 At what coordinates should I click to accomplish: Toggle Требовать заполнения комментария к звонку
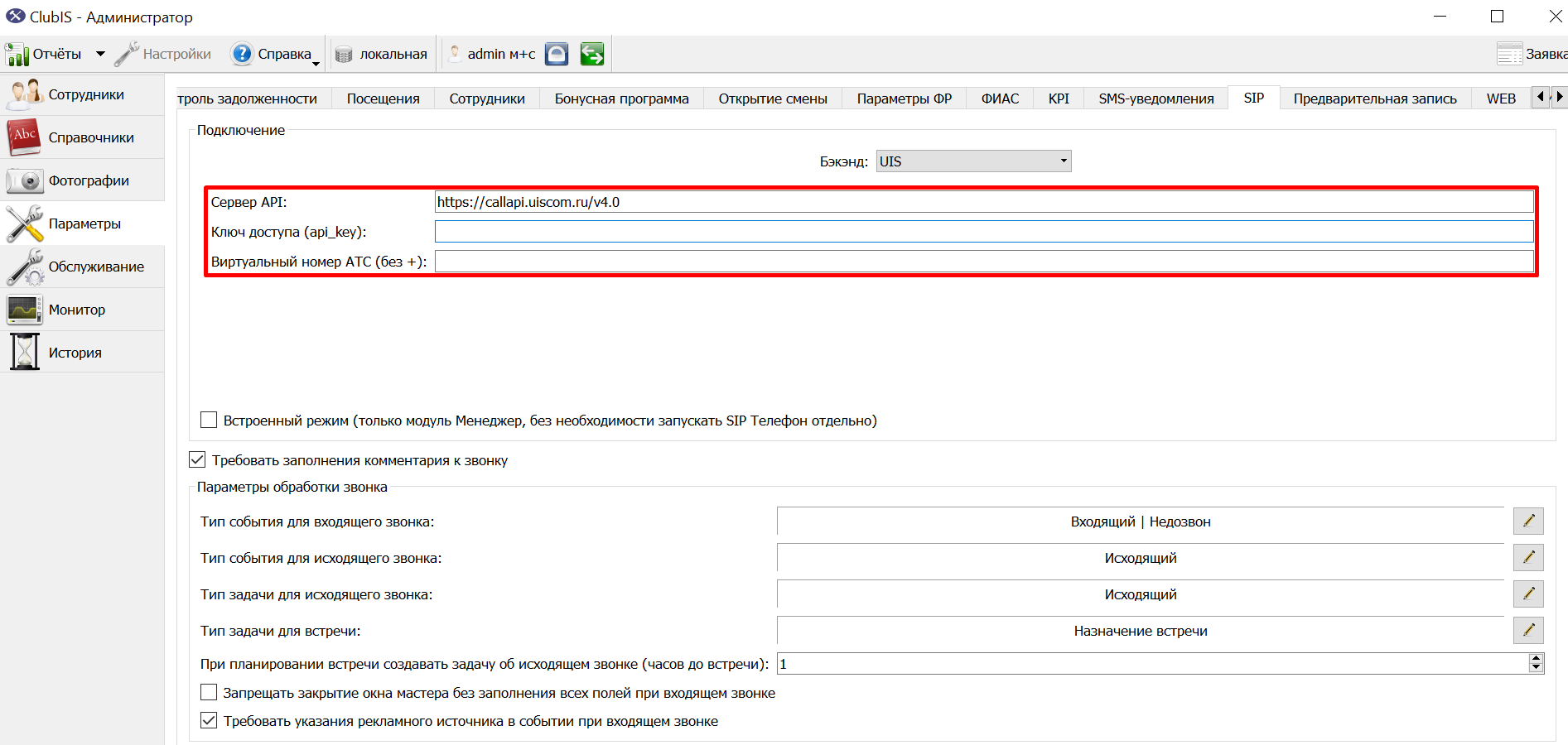[197, 460]
